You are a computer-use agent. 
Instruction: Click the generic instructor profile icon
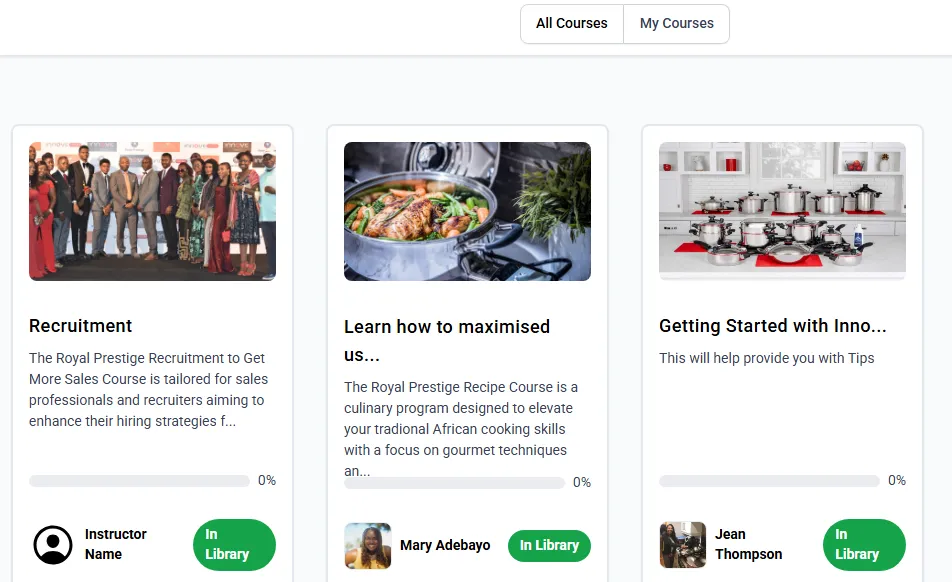53,545
